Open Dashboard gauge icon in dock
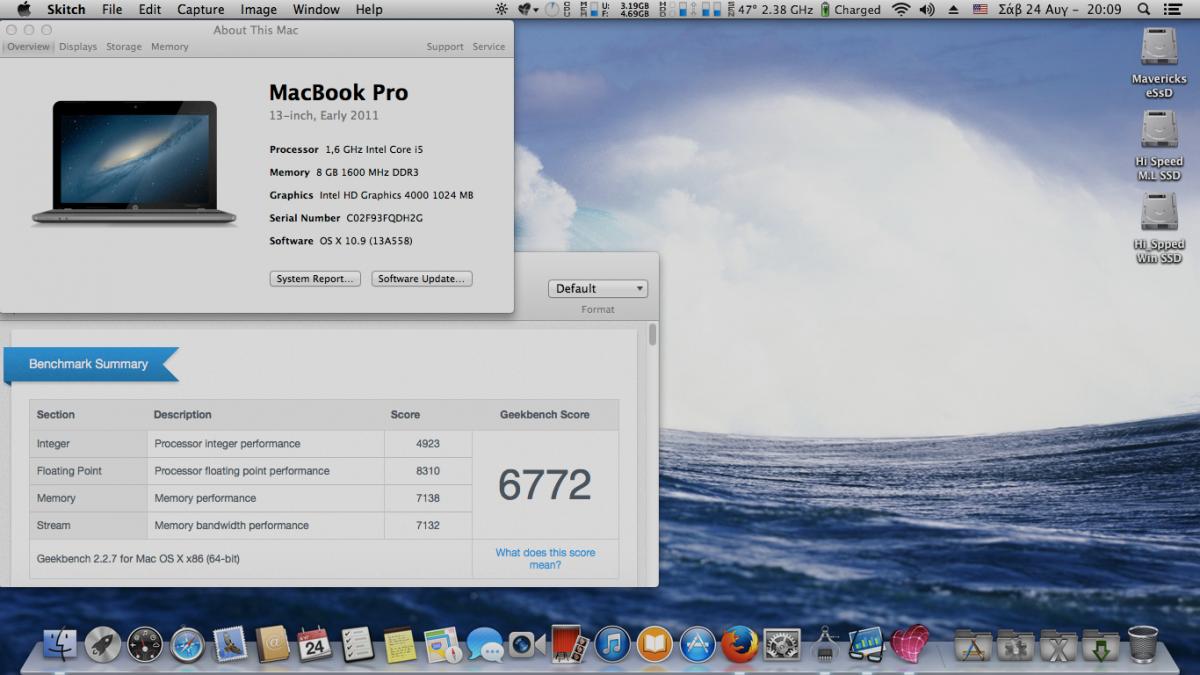 click(145, 645)
